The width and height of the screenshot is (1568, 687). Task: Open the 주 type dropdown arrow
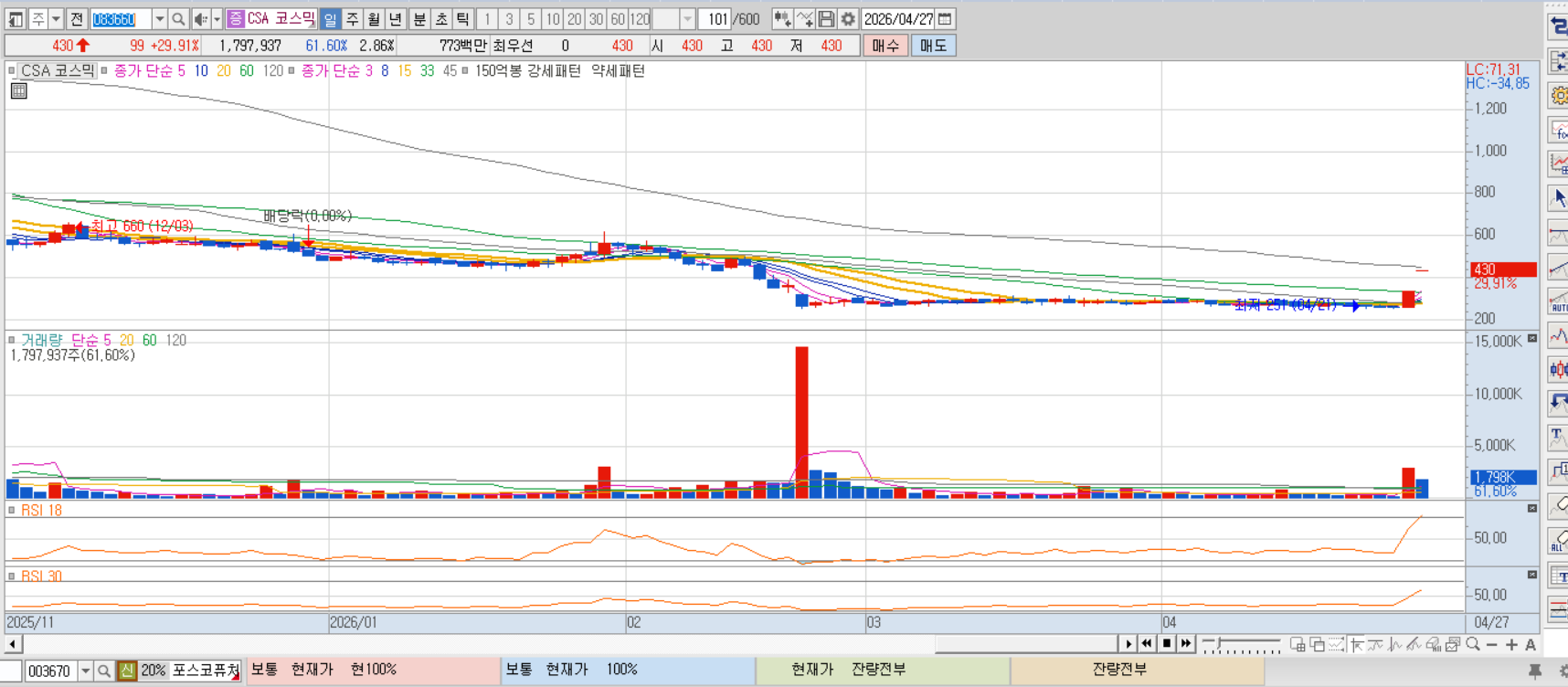tap(56, 18)
